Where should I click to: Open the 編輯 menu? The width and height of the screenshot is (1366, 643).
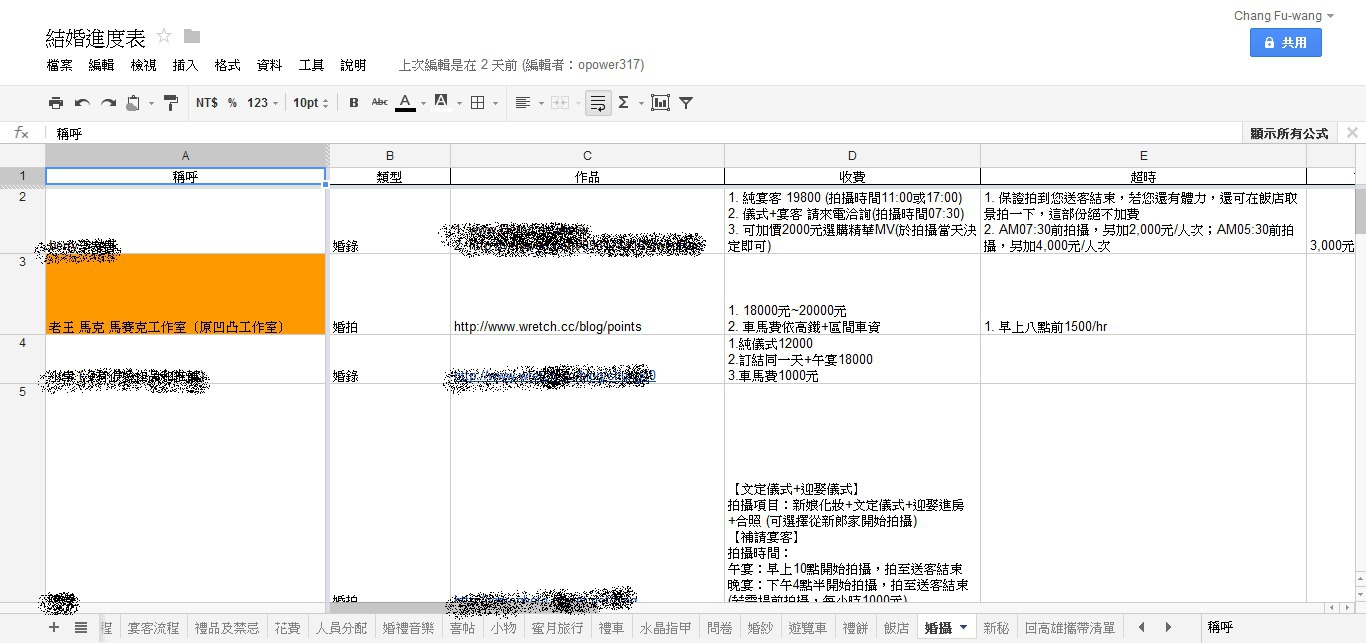[101, 65]
